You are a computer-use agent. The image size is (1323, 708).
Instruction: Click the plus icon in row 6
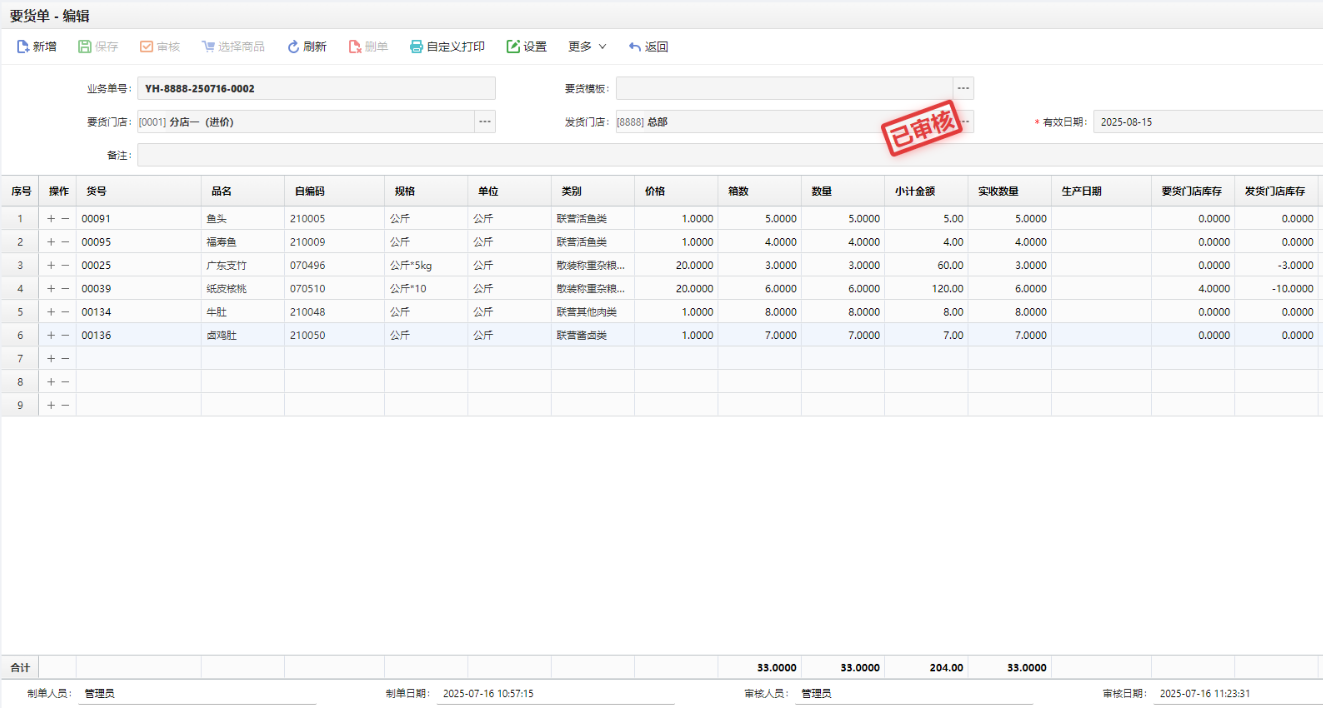pos(51,335)
